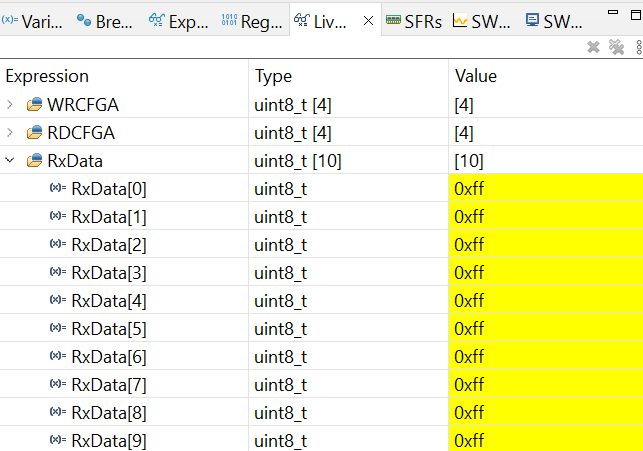Image resolution: width=643 pixels, height=451 pixels.
Task: Expand the WRCFGA array
Action: click(10, 105)
